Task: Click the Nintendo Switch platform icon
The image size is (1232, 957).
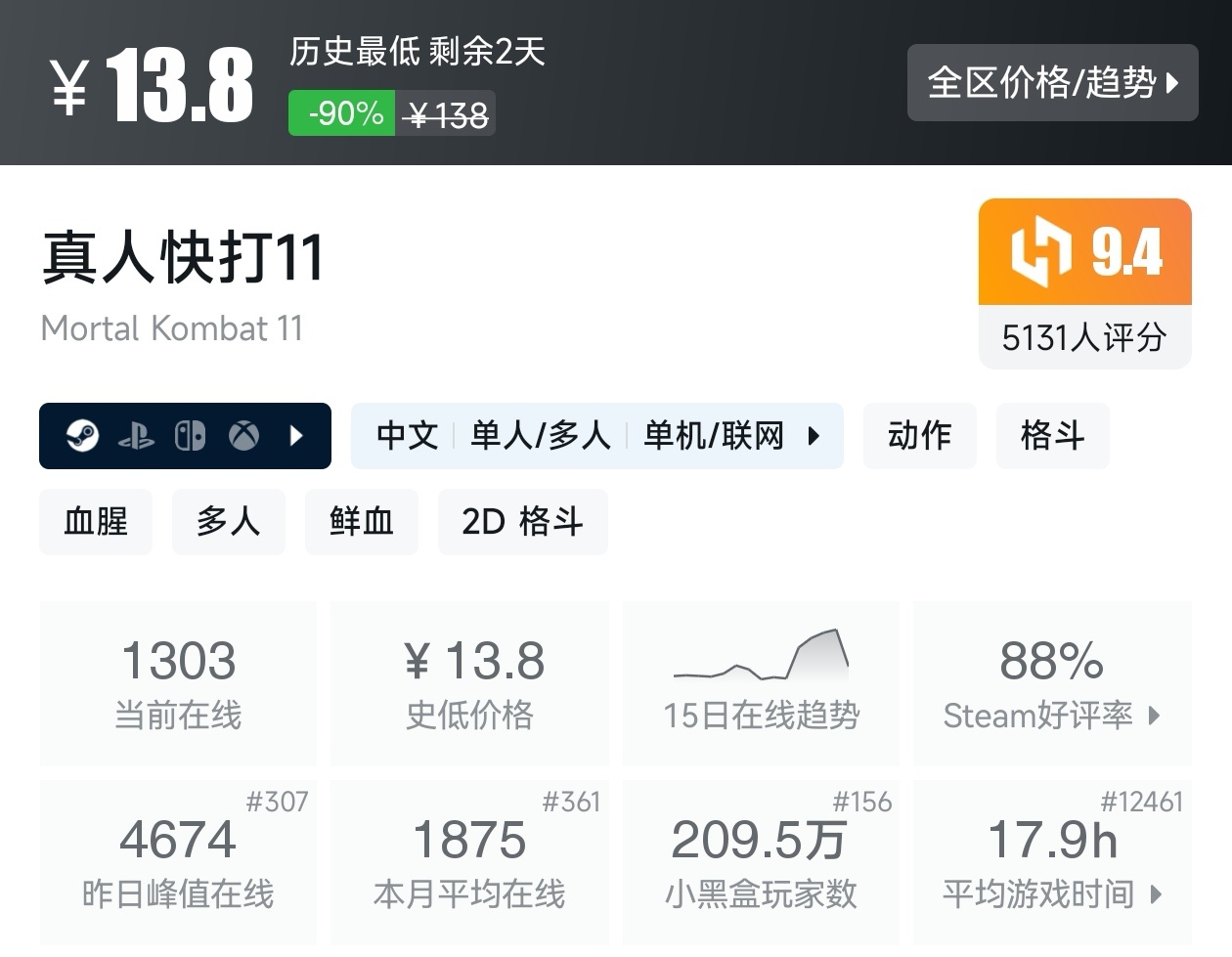Action: [x=190, y=436]
